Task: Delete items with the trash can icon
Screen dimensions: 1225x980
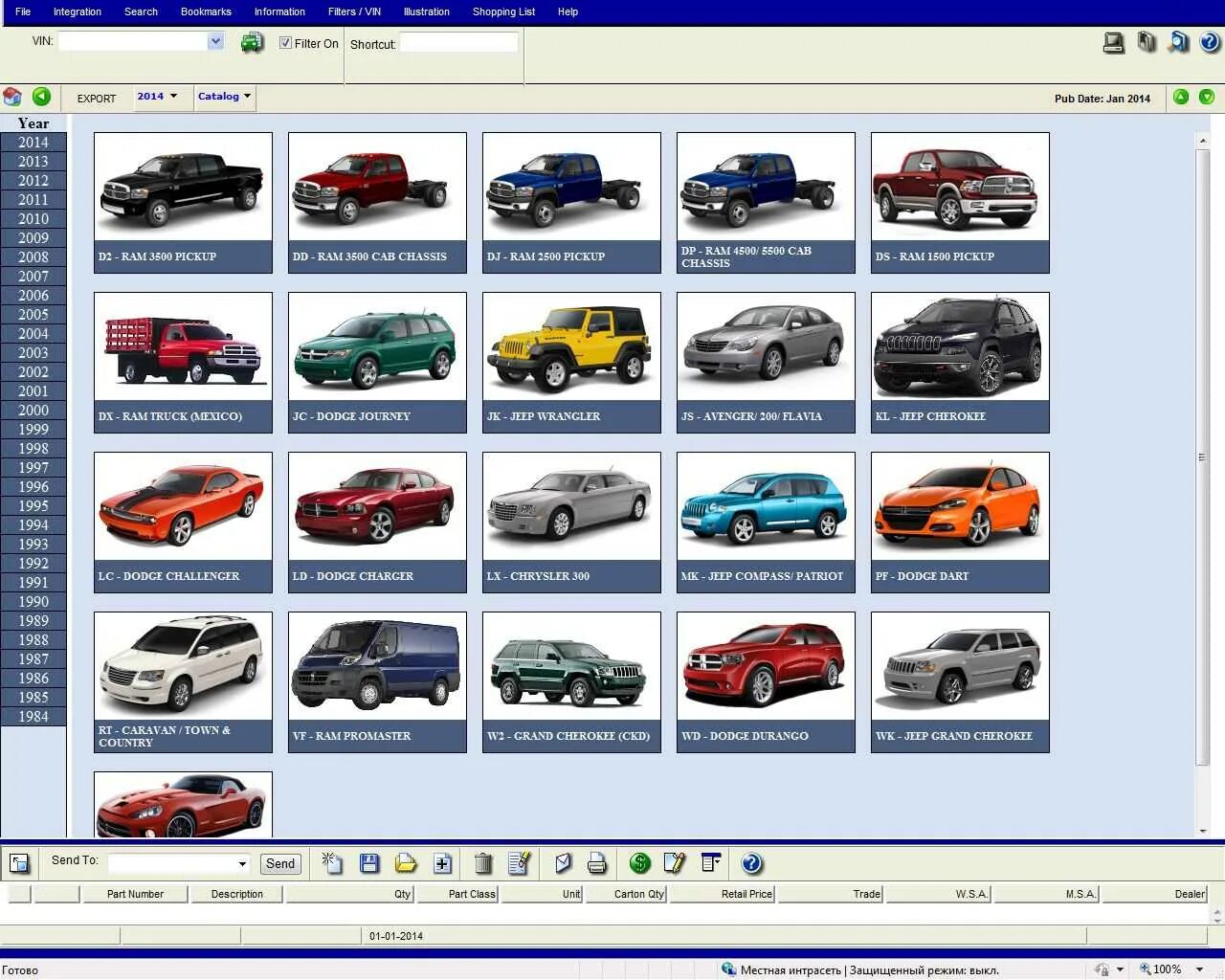Action: click(483, 863)
